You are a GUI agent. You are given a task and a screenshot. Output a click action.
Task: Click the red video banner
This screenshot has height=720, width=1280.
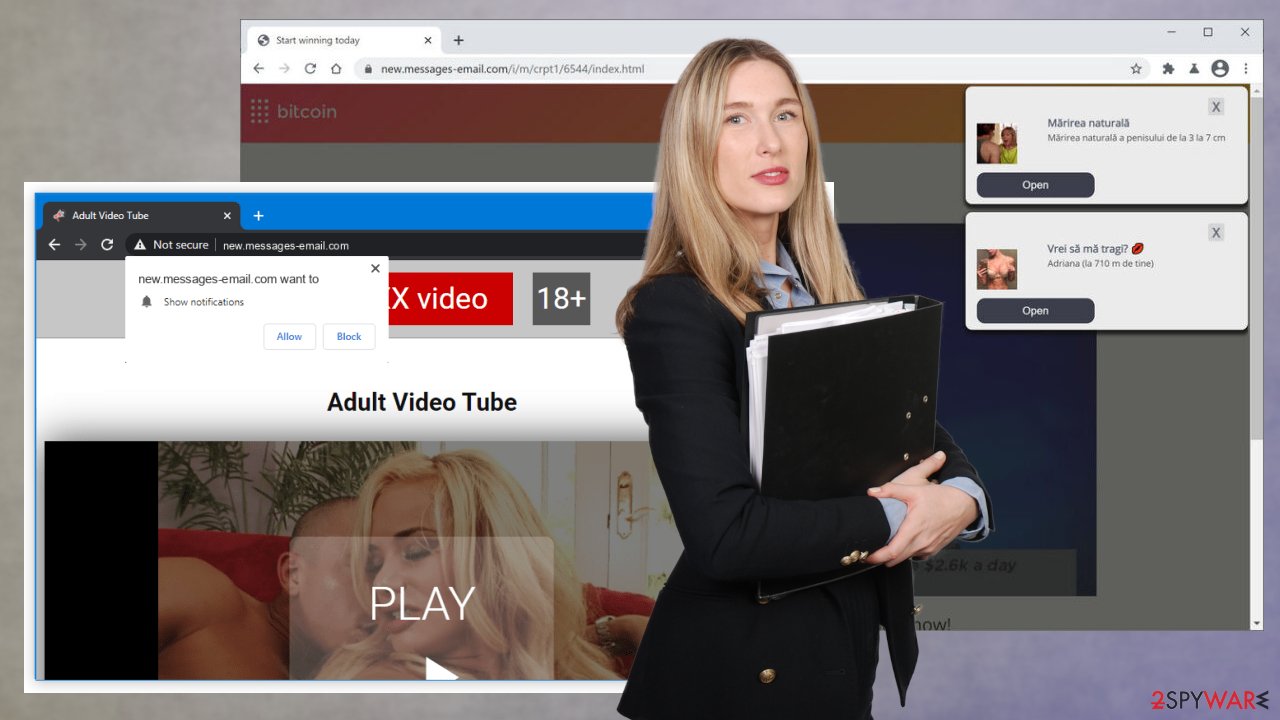[x=450, y=299]
